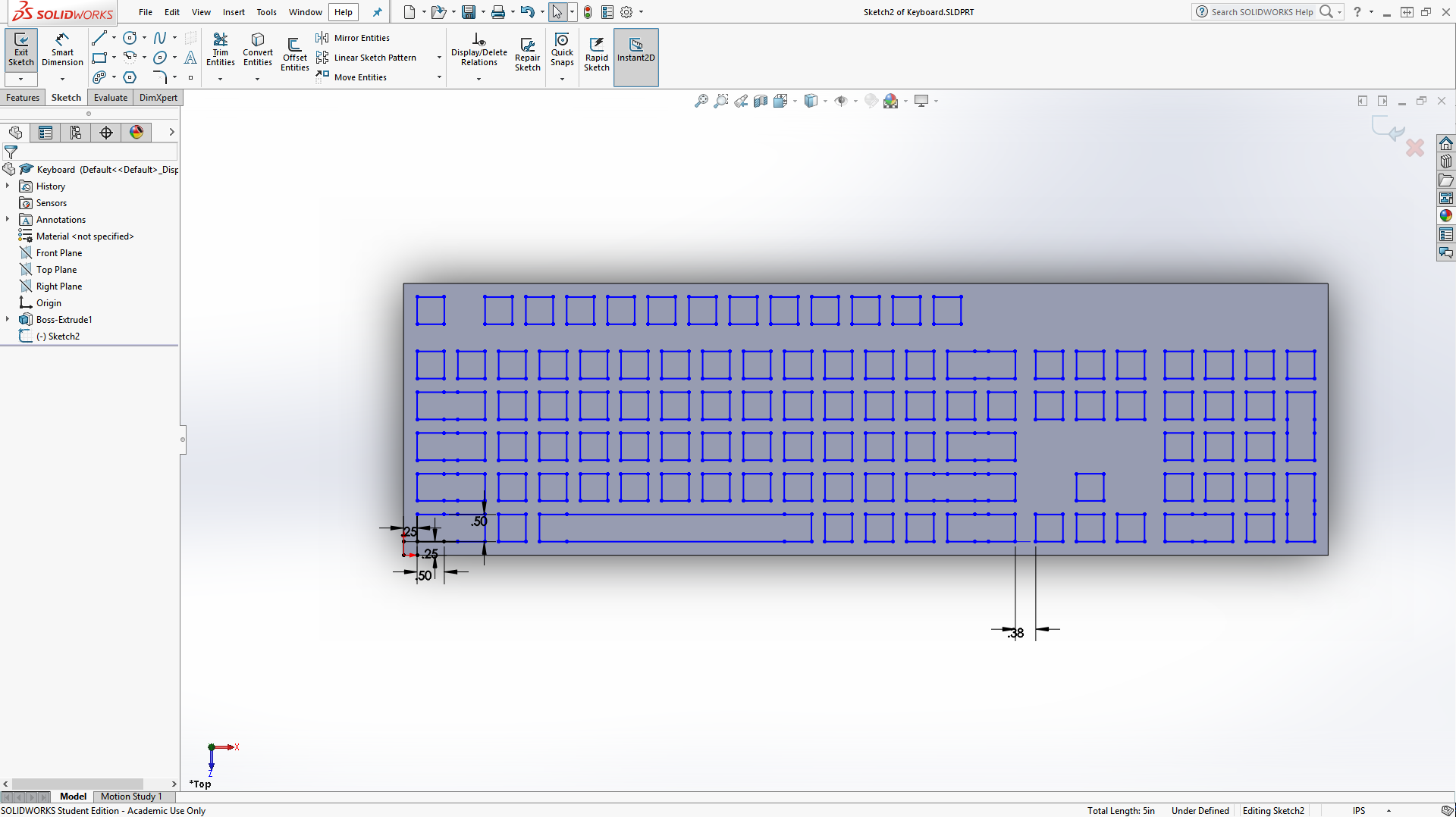The height and width of the screenshot is (817, 1456).
Task: Open View Settings monitor icon
Action: [x=921, y=101]
